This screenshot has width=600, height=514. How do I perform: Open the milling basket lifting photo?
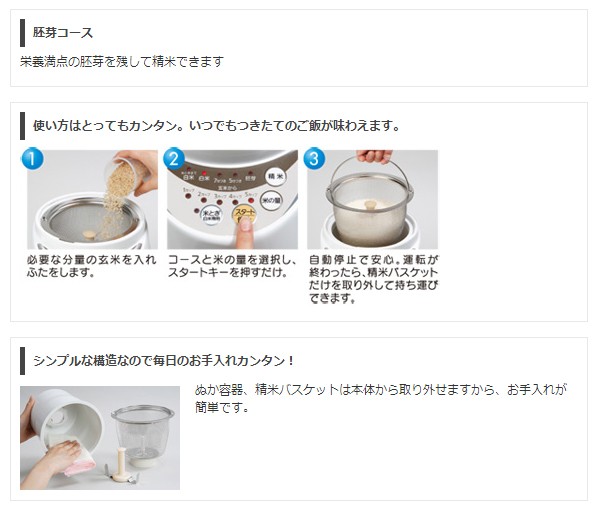(372, 199)
